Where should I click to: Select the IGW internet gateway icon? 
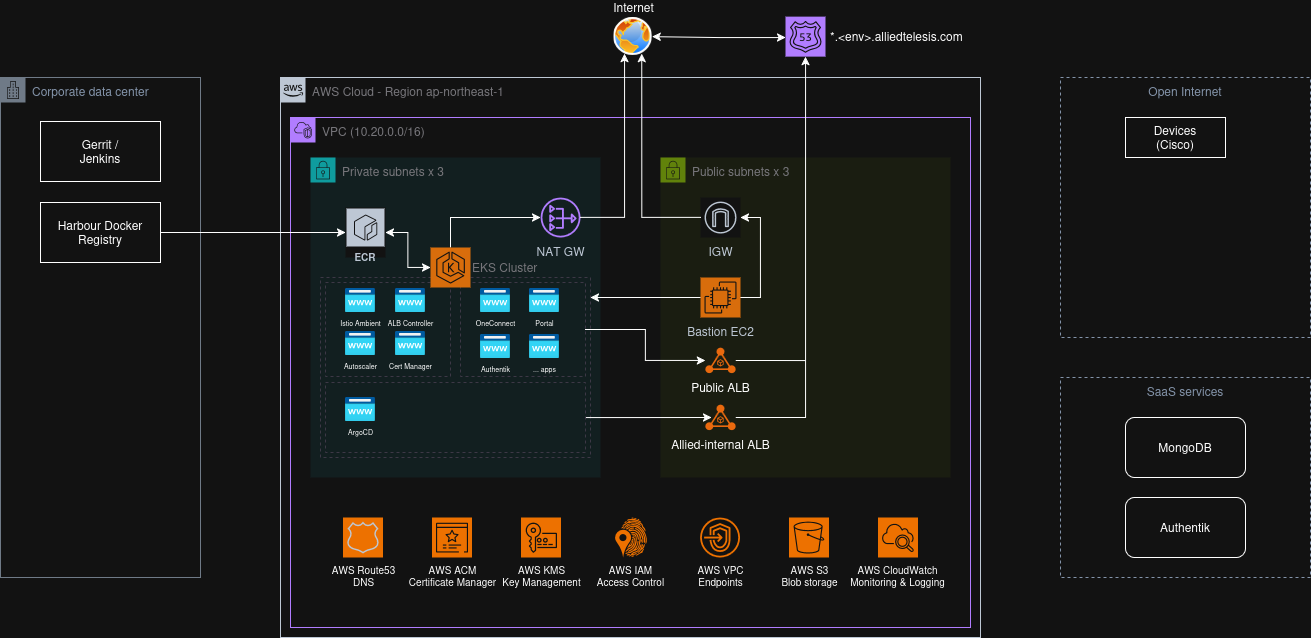[x=720, y=217]
